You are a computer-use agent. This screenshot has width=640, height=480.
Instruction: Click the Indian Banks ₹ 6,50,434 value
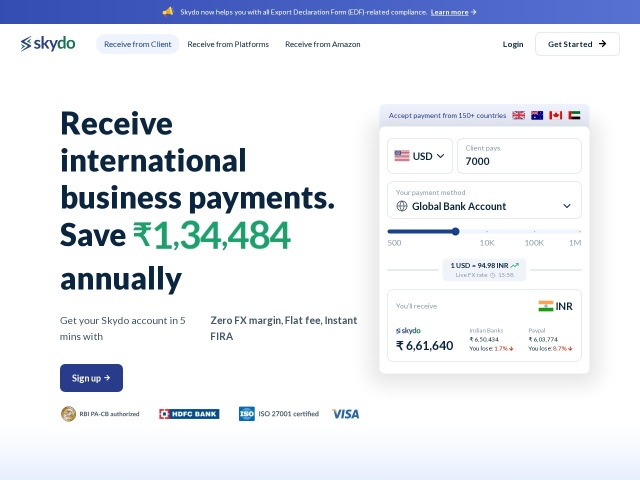click(484, 340)
